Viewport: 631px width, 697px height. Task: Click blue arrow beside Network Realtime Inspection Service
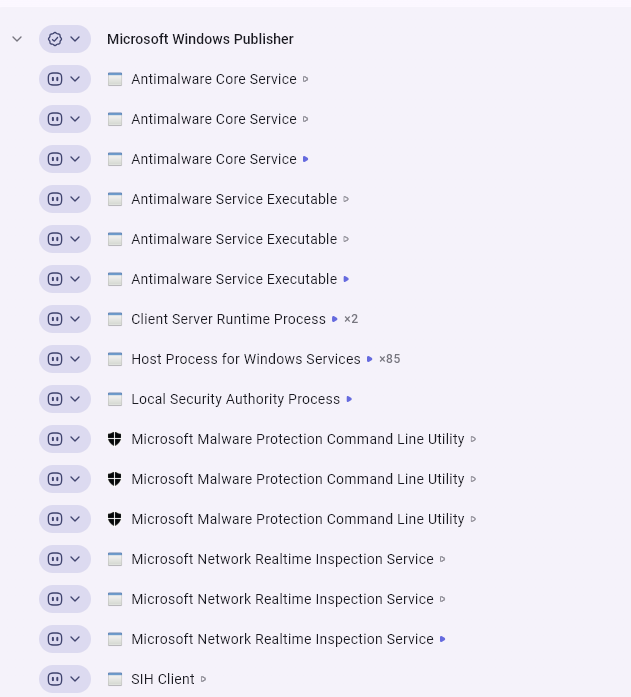pyautogui.click(x=443, y=639)
